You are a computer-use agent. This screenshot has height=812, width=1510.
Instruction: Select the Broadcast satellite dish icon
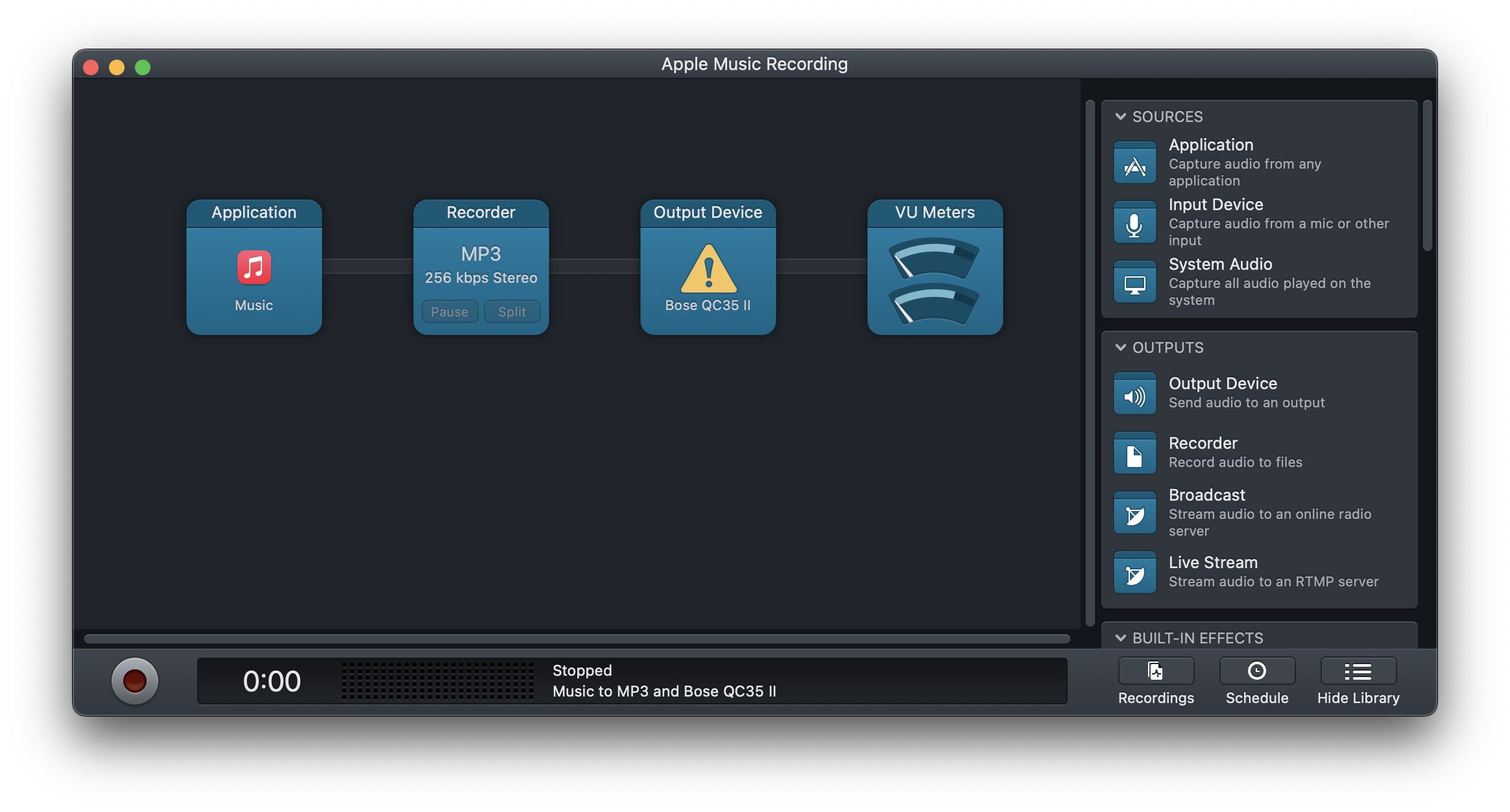pos(1134,513)
